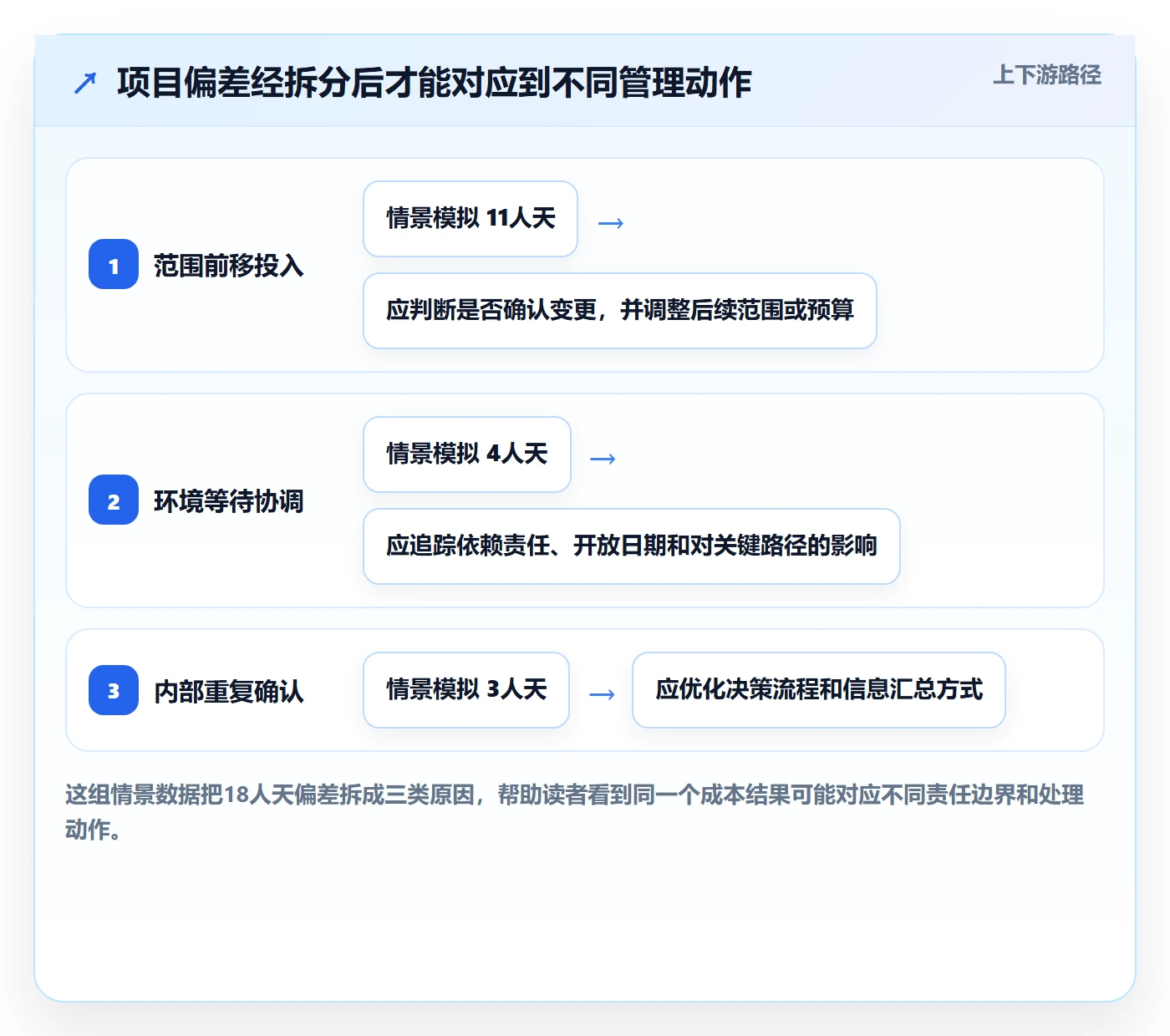The image size is (1170, 1036).
Task: Select the 范围前移投入 row label
Action: tap(229, 266)
